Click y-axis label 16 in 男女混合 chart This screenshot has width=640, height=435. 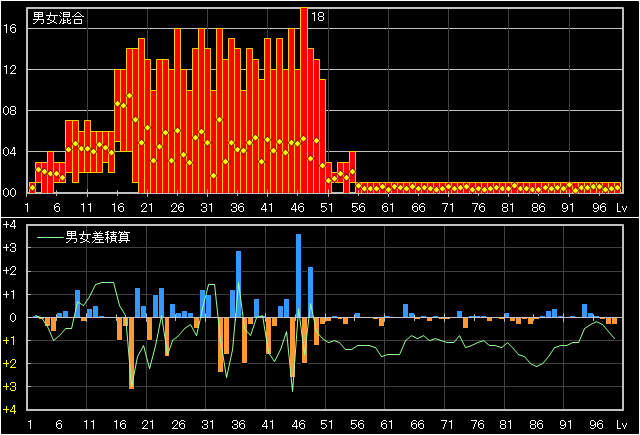click(9, 29)
